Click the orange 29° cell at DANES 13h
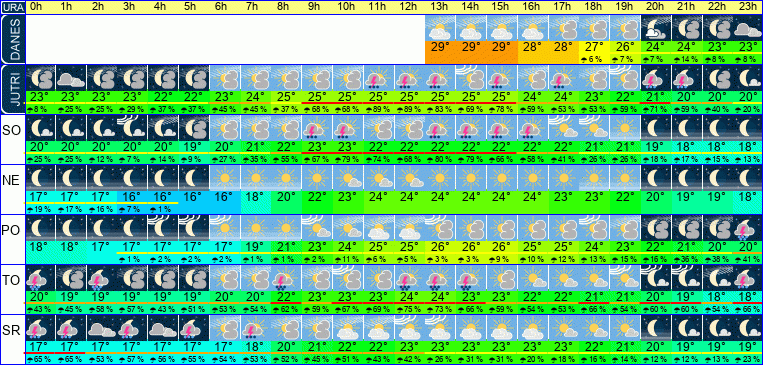This screenshot has width=763, height=365. [440, 48]
